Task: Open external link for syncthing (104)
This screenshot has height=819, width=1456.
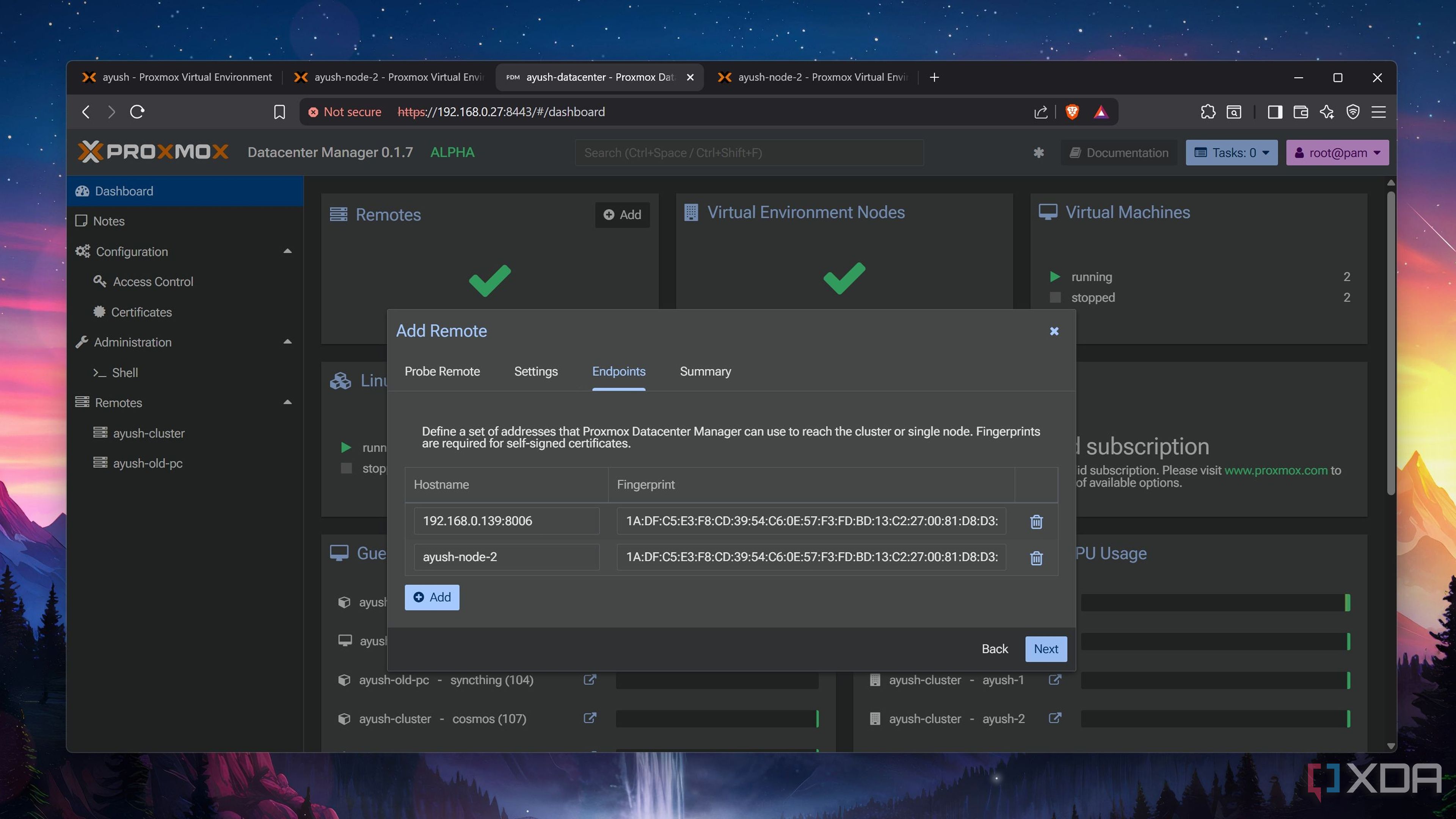Action: point(590,679)
